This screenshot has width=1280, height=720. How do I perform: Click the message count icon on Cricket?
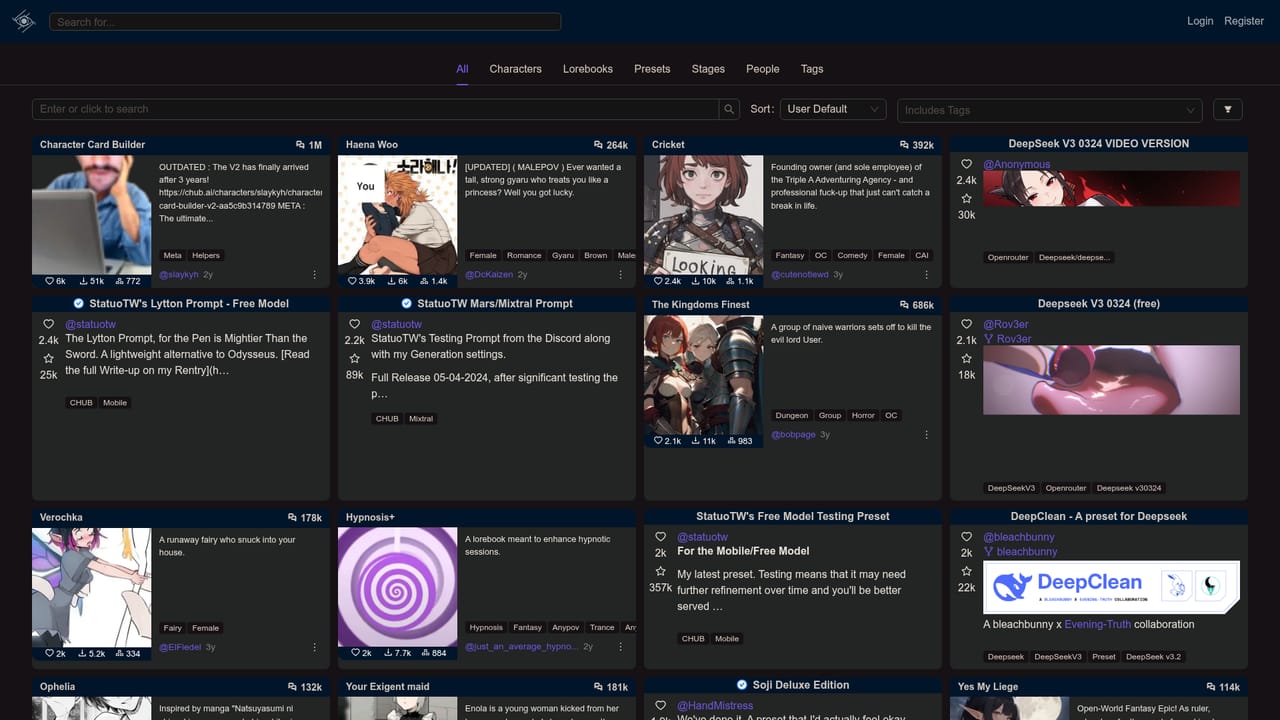pos(904,145)
